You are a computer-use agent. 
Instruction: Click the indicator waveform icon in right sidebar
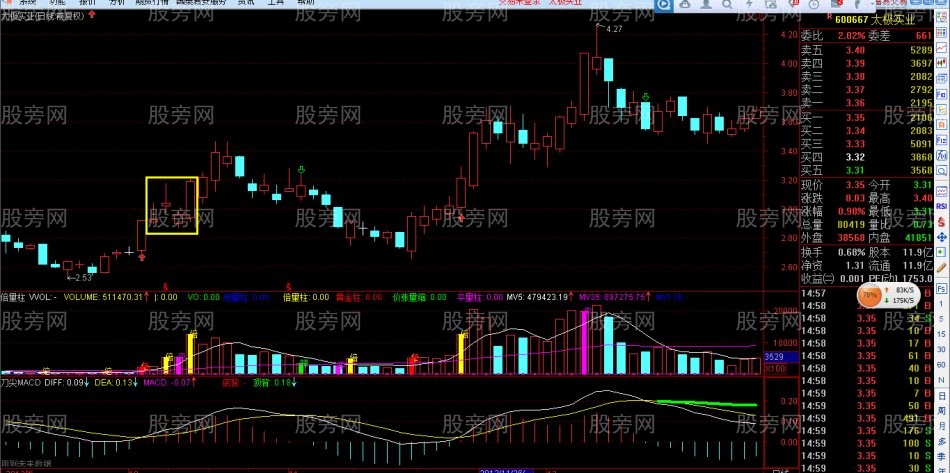click(942, 190)
